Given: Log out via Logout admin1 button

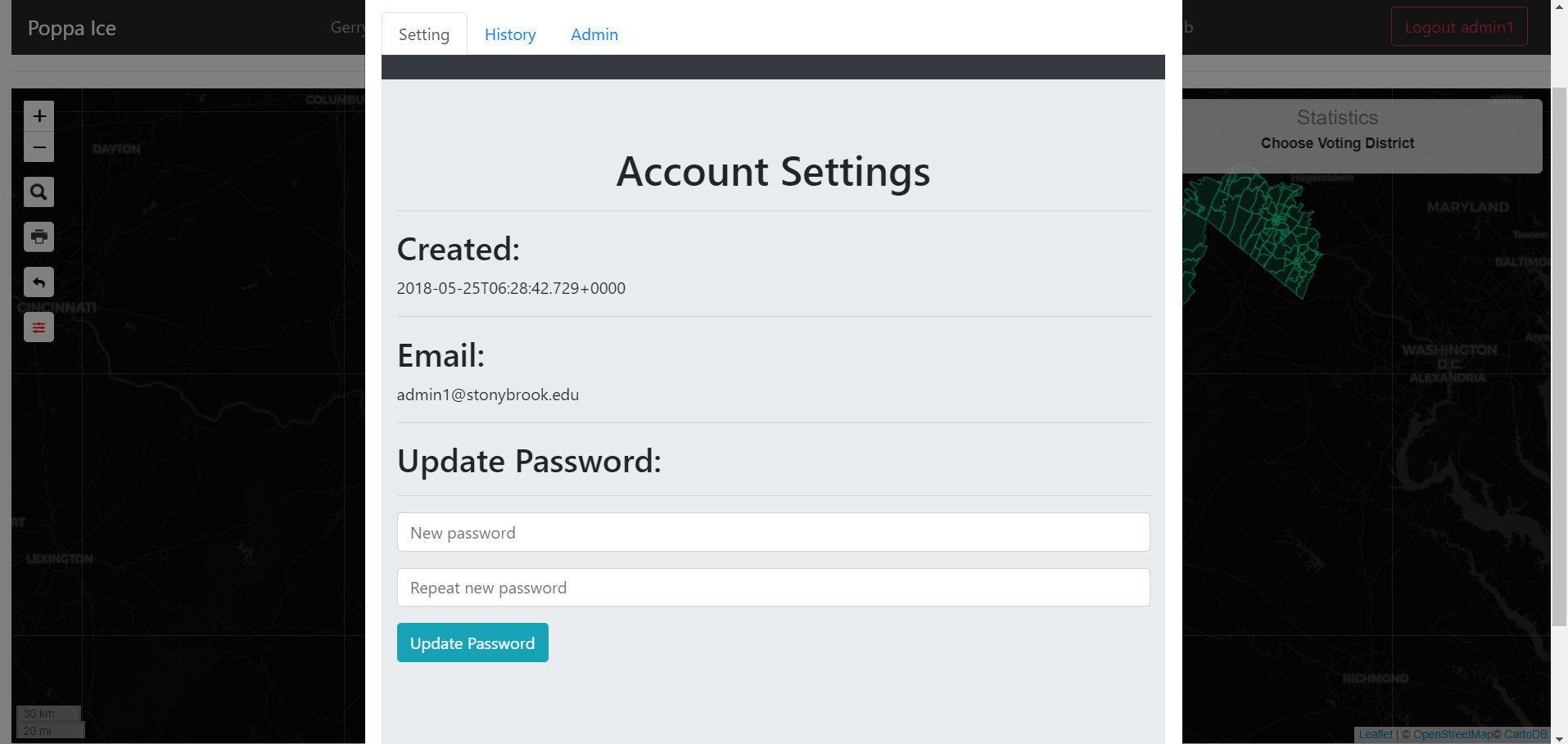Looking at the screenshot, I should click(1459, 27).
